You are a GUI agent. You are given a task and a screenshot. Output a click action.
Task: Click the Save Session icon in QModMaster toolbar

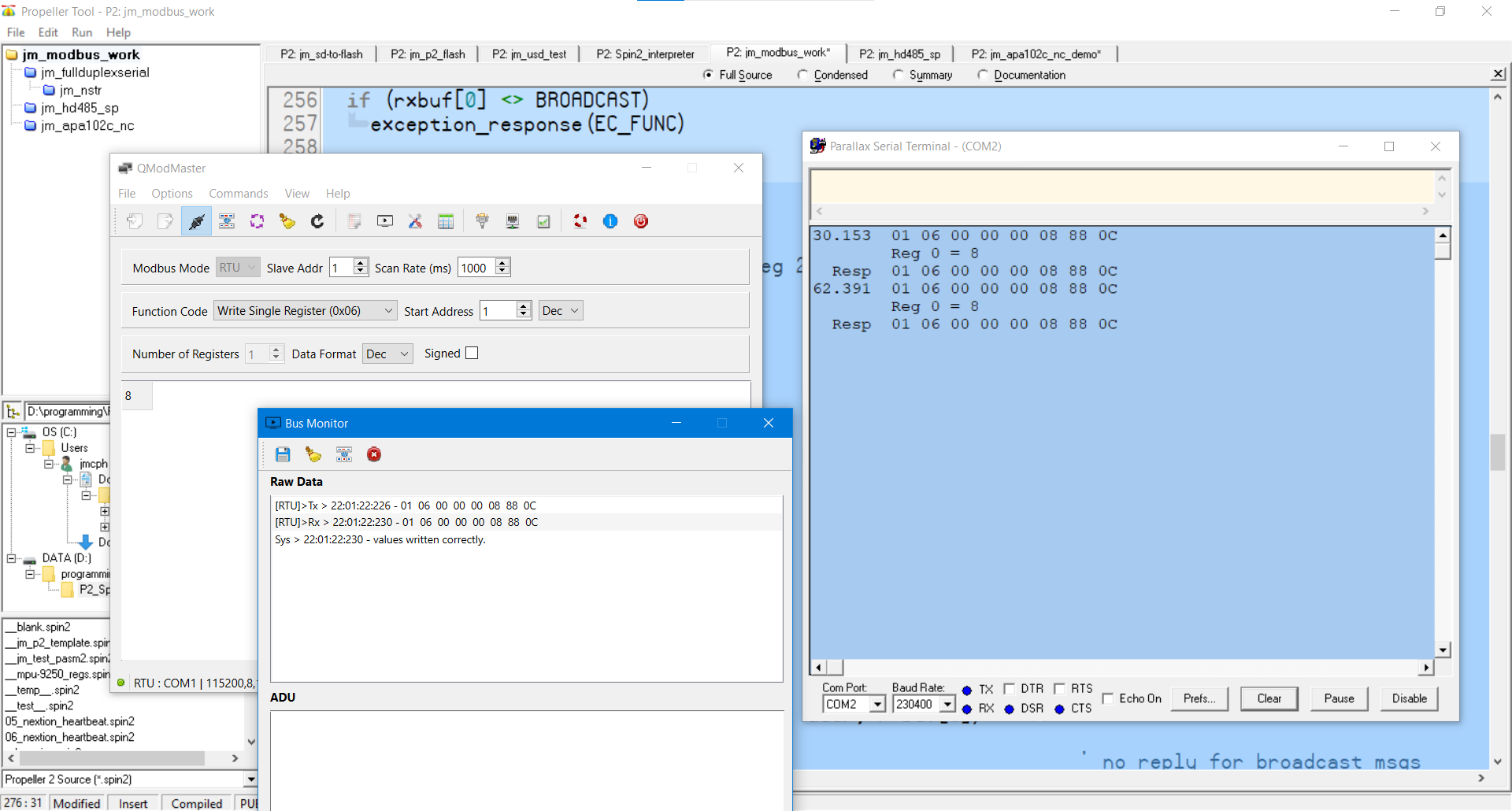click(165, 221)
